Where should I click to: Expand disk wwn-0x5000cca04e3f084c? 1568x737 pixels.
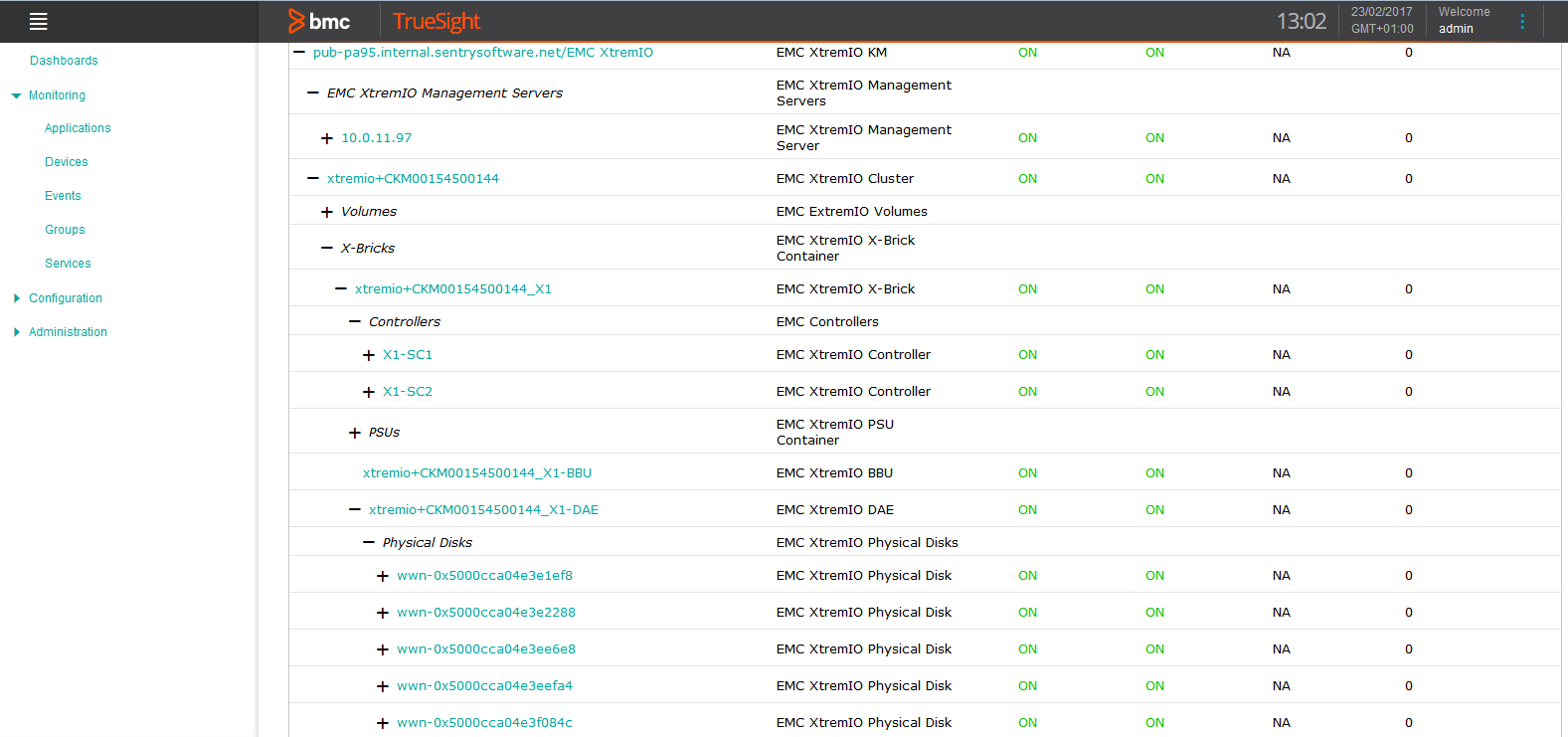(x=383, y=723)
